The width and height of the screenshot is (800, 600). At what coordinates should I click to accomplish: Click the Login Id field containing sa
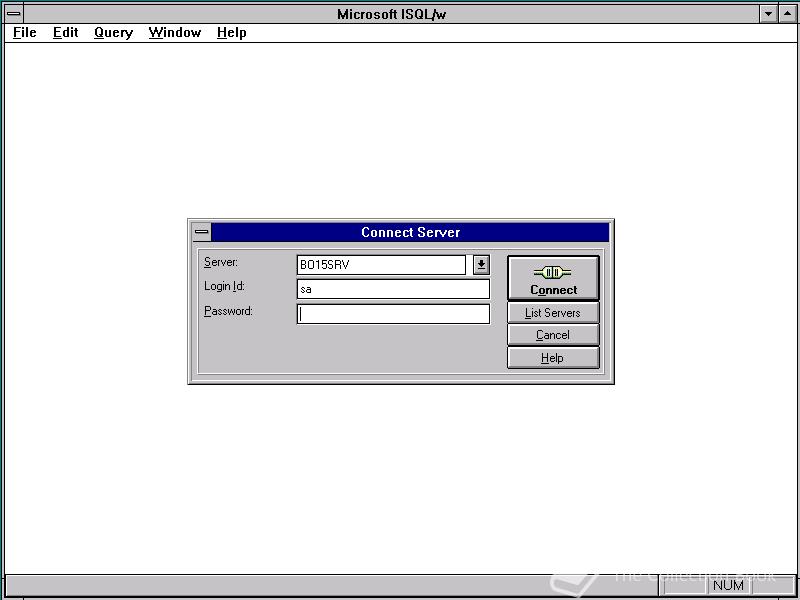tap(393, 289)
